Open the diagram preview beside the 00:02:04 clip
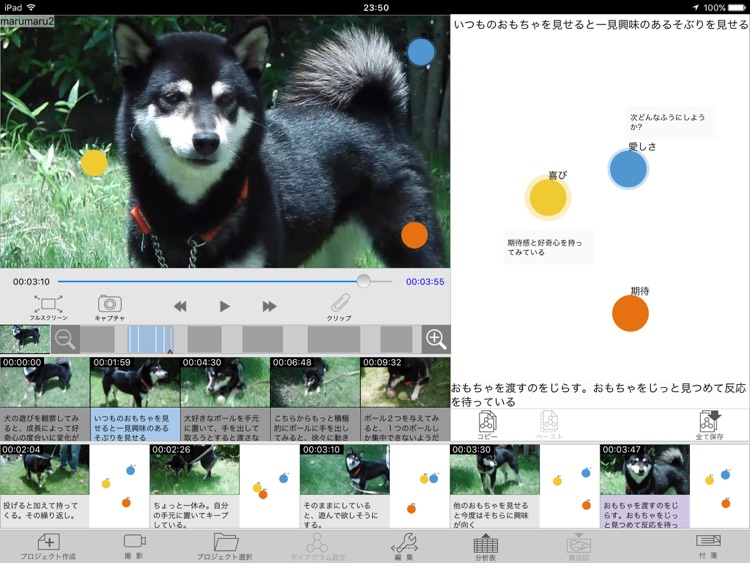The width and height of the screenshot is (750, 563). click(x=120, y=486)
